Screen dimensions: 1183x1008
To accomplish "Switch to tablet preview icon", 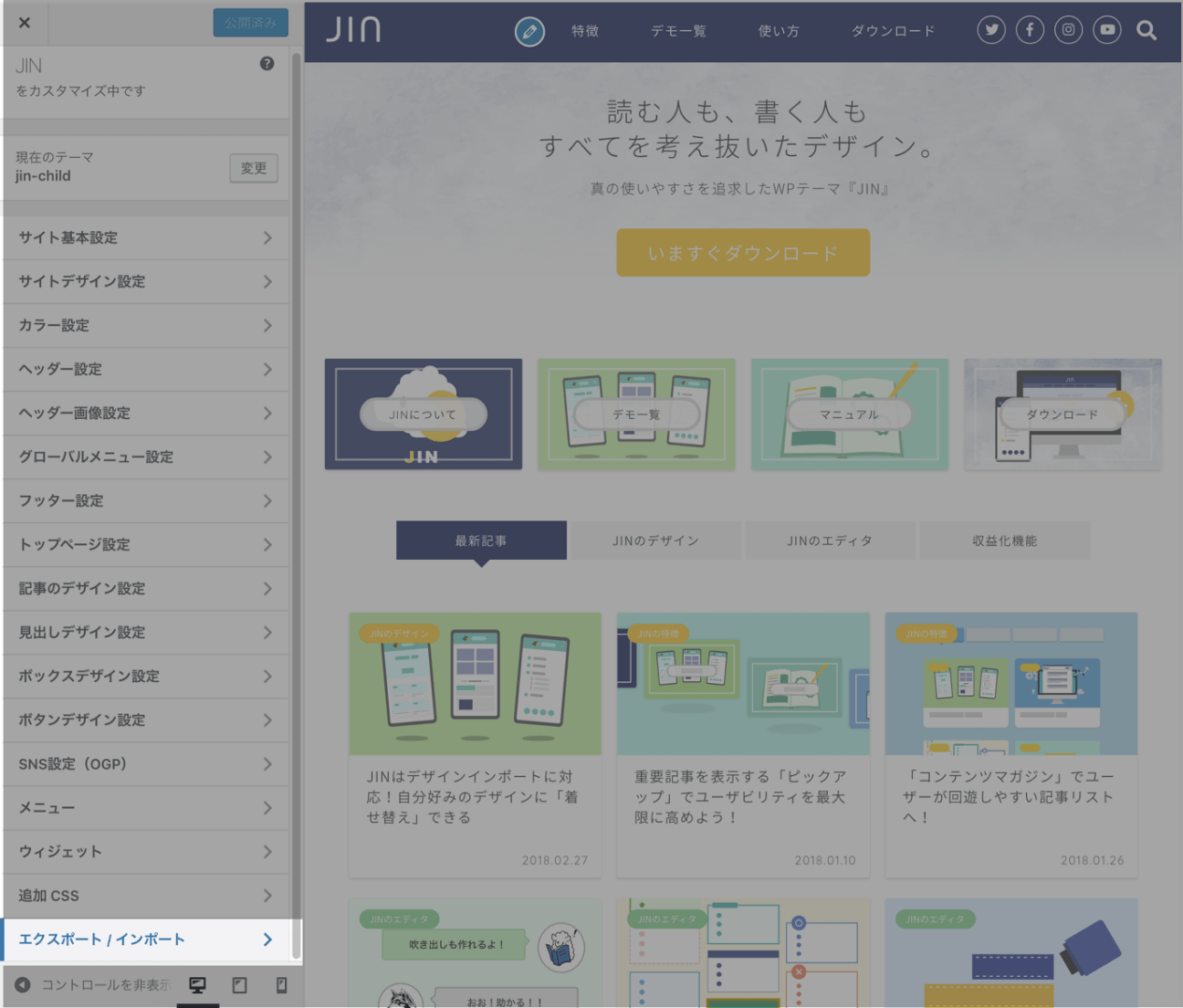I will click(239, 985).
